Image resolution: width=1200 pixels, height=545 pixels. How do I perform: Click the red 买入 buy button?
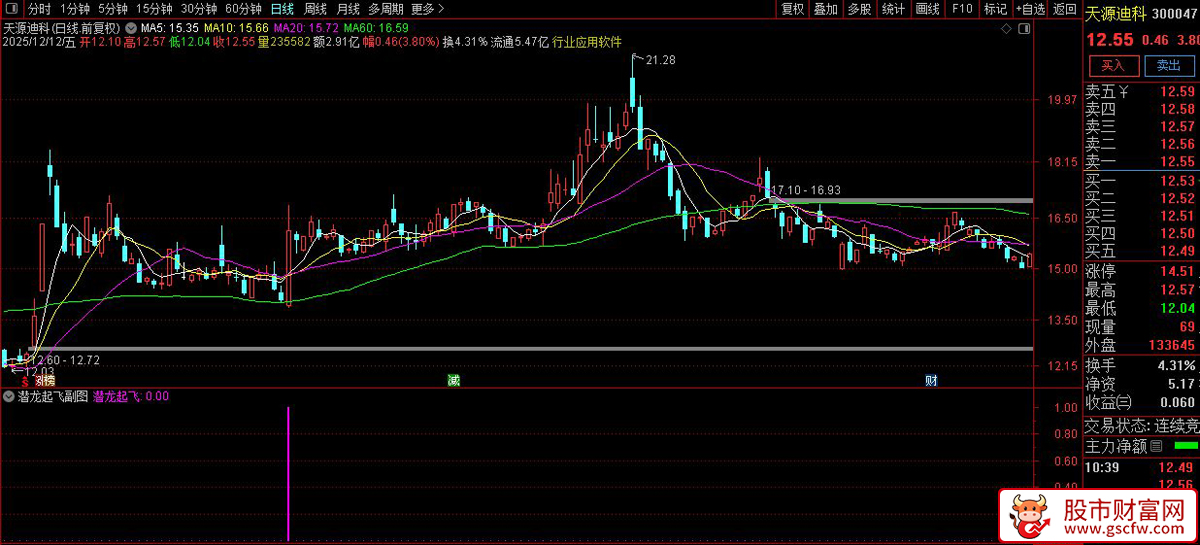click(1113, 65)
